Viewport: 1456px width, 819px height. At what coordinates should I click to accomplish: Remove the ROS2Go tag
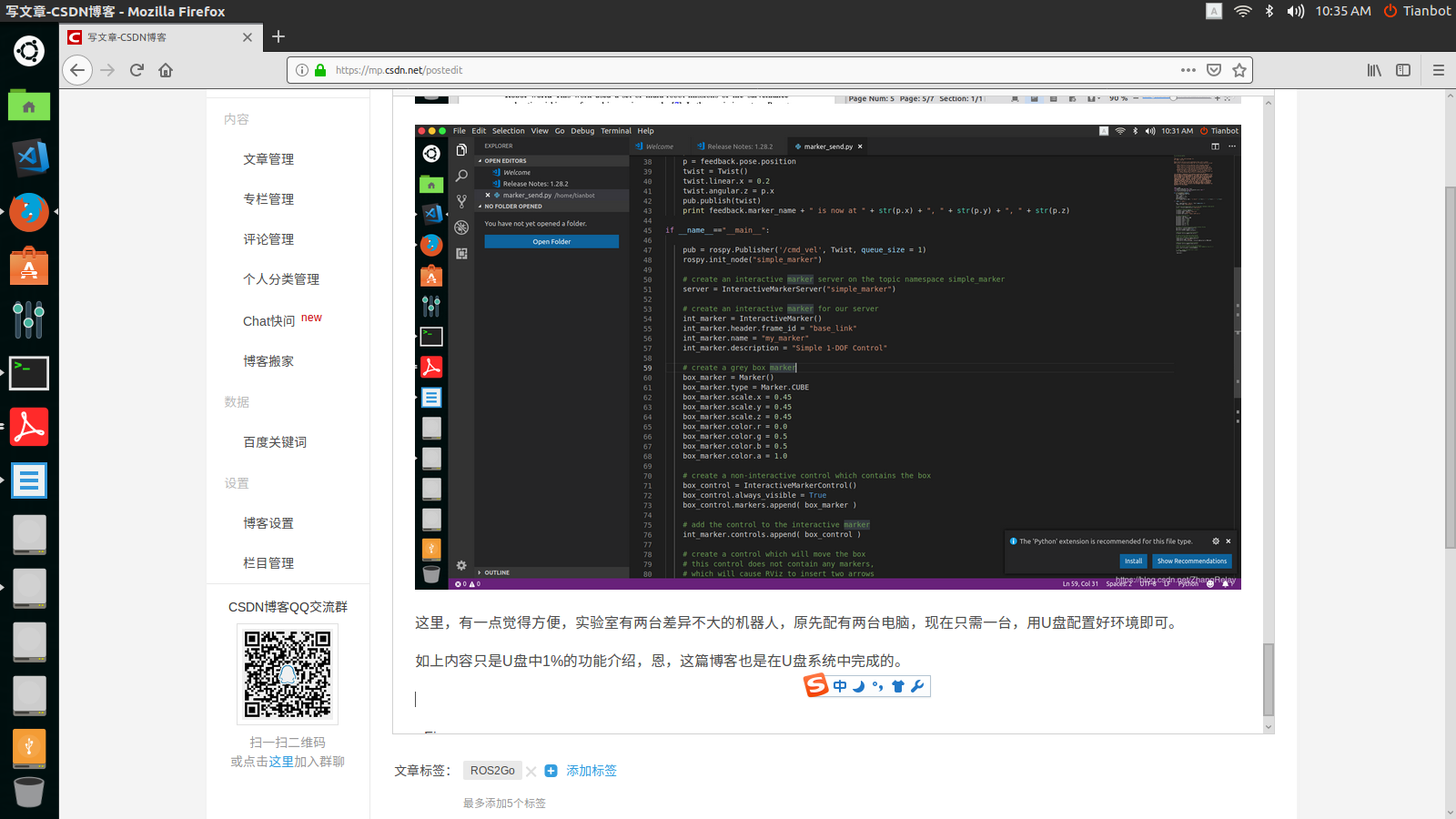(x=531, y=771)
